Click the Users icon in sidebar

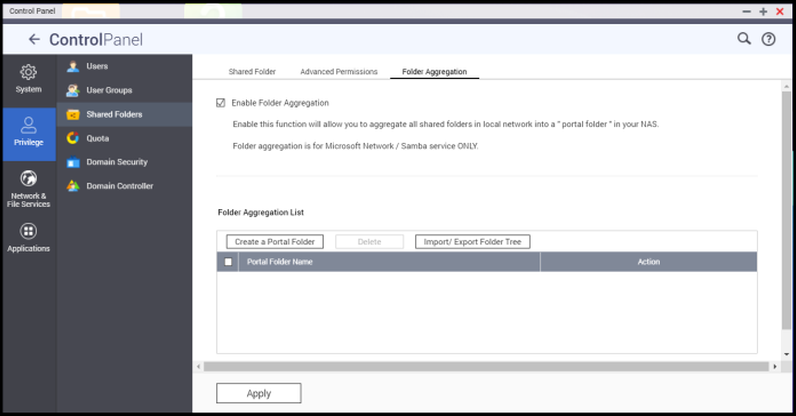(x=73, y=66)
